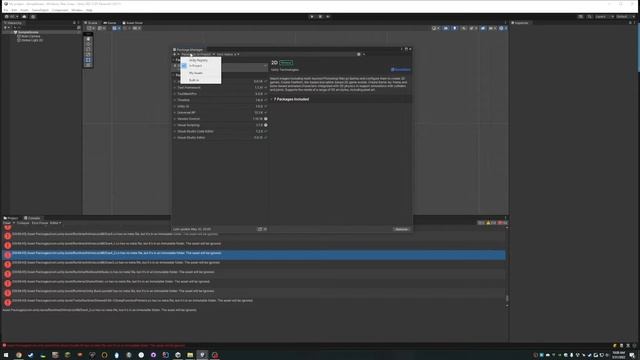Choose Unity Registry in the Packages dropdown
This screenshot has width=640, height=360.
click(198, 60)
